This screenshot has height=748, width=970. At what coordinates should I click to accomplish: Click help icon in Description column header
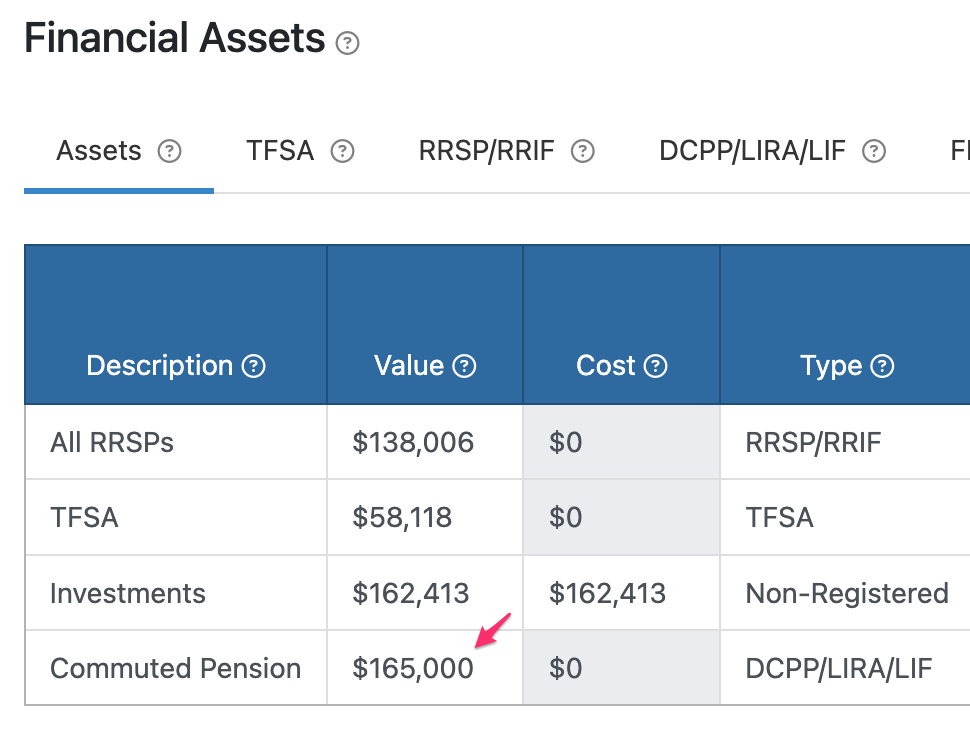click(x=255, y=367)
